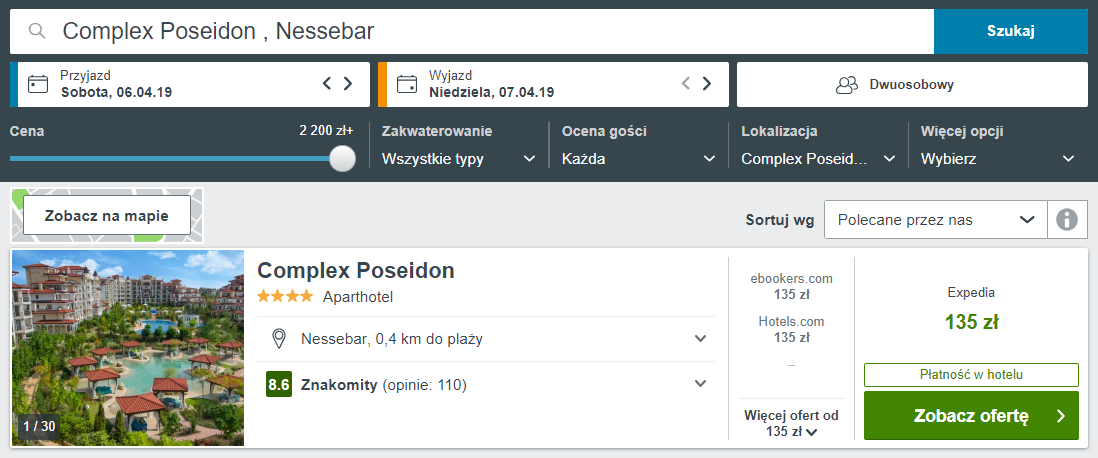Go to previous check-in date arrow
The width and height of the screenshot is (1098, 458).
click(x=326, y=84)
